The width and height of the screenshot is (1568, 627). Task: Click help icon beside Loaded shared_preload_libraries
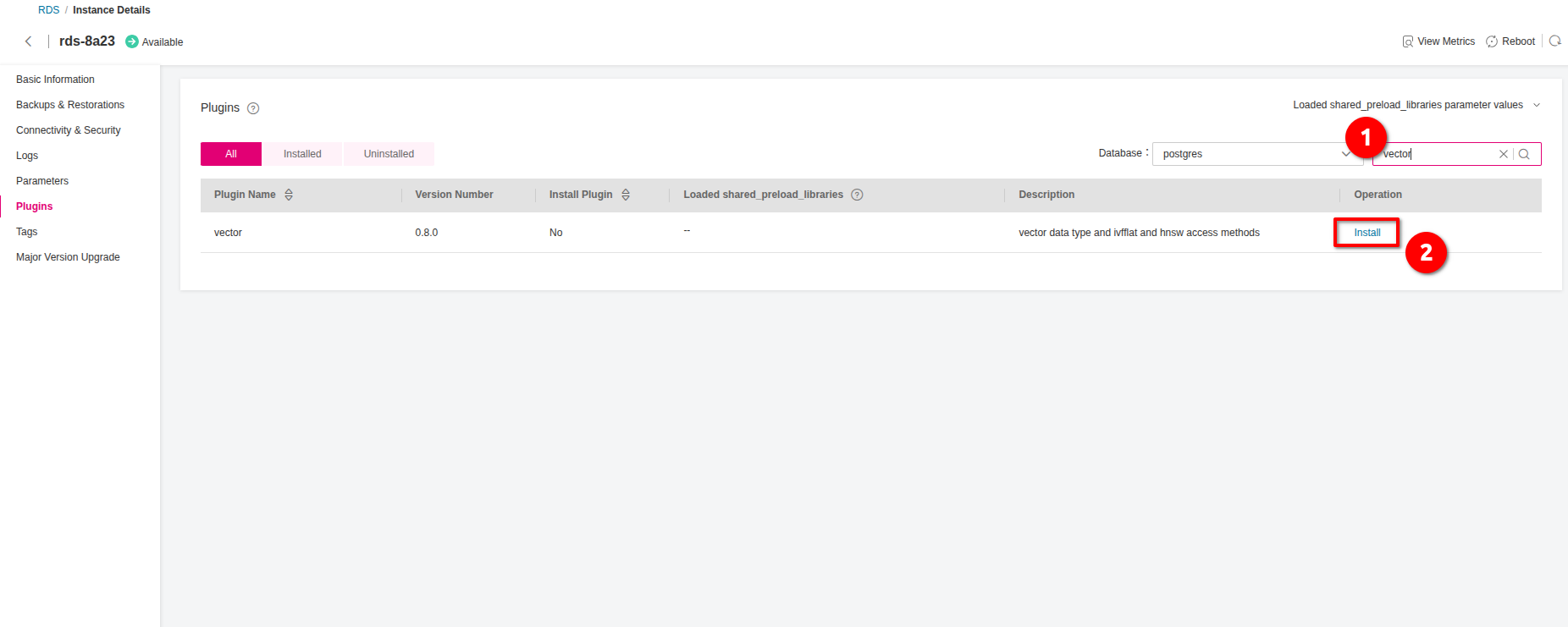coord(857,195)
